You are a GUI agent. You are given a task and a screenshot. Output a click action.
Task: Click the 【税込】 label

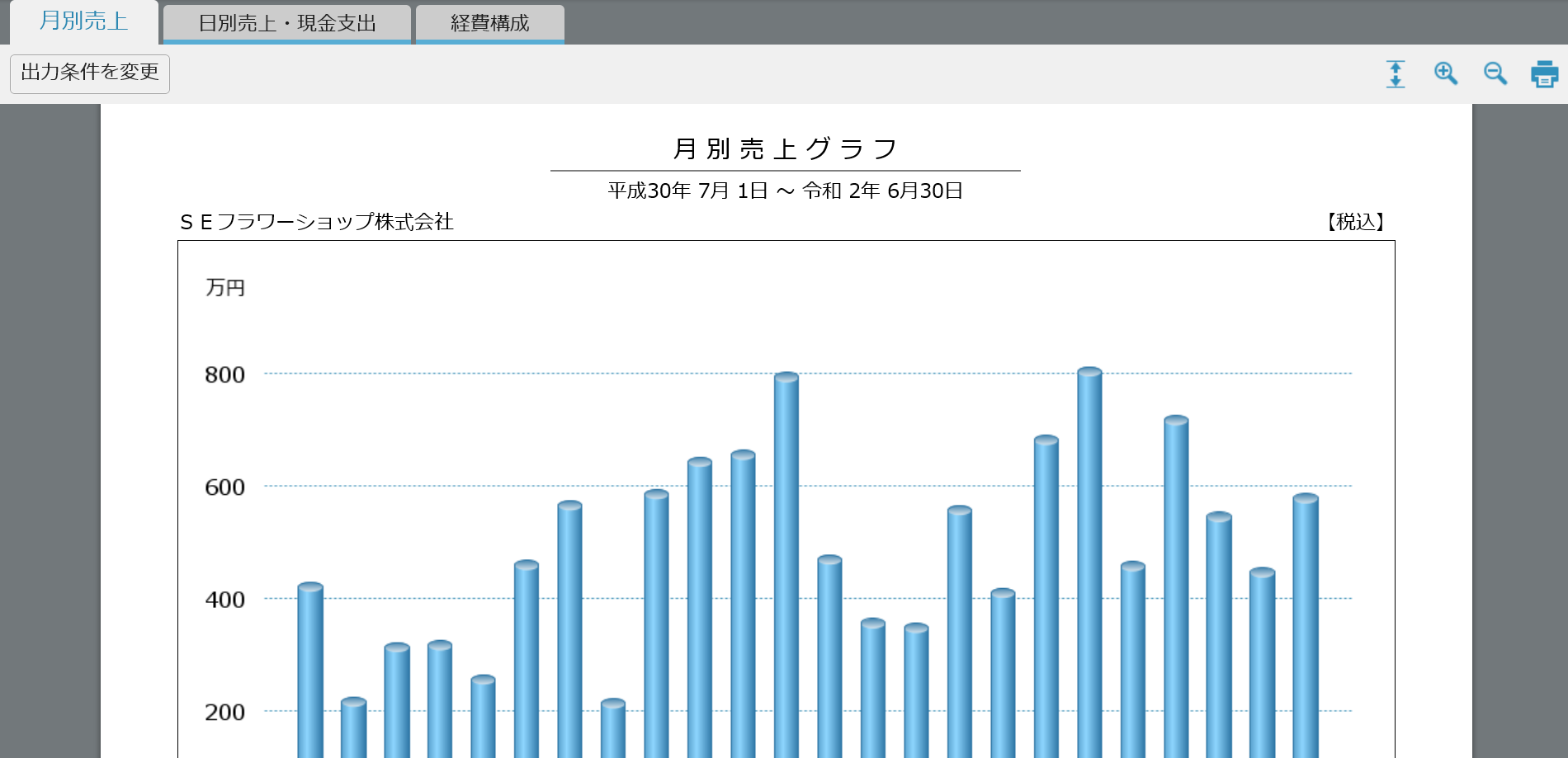click(1355, 222)
